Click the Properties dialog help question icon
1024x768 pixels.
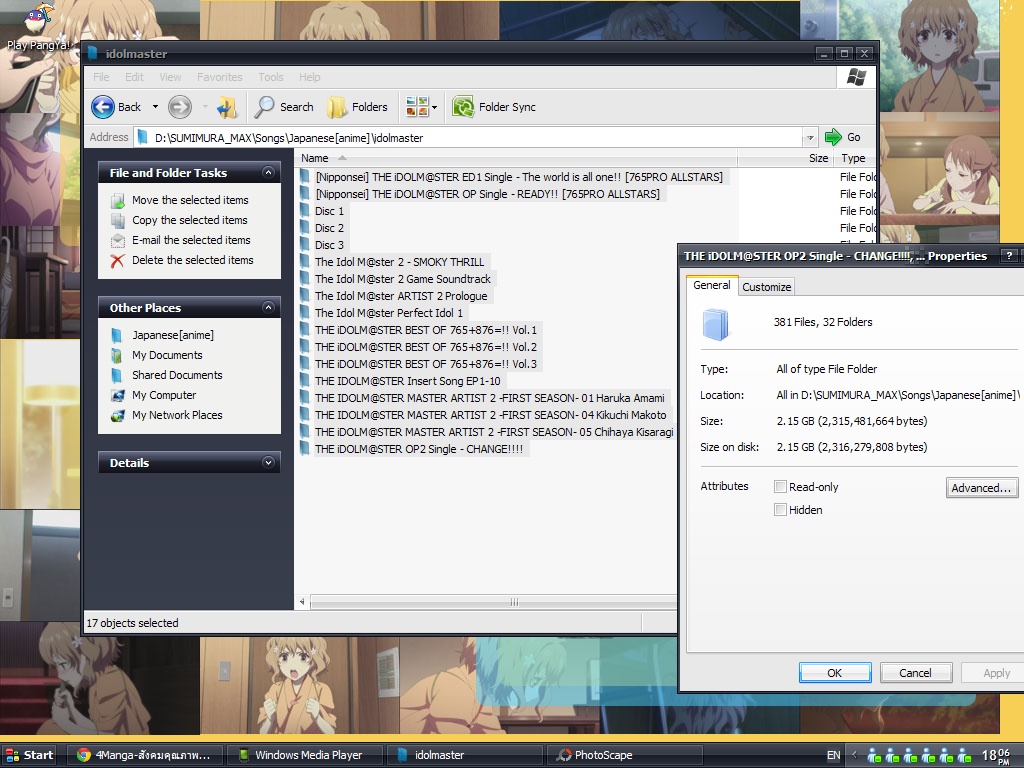tap(1009, 256)
